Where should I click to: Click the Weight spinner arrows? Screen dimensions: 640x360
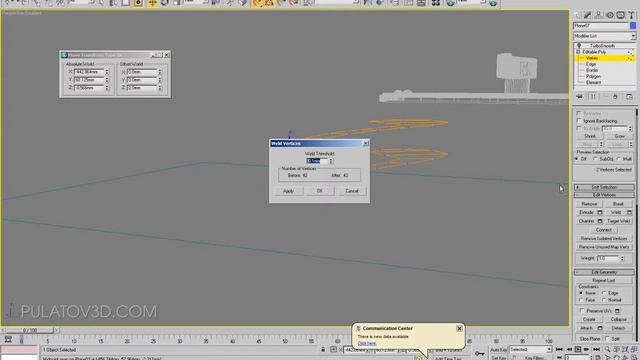[x=622, y=258]
